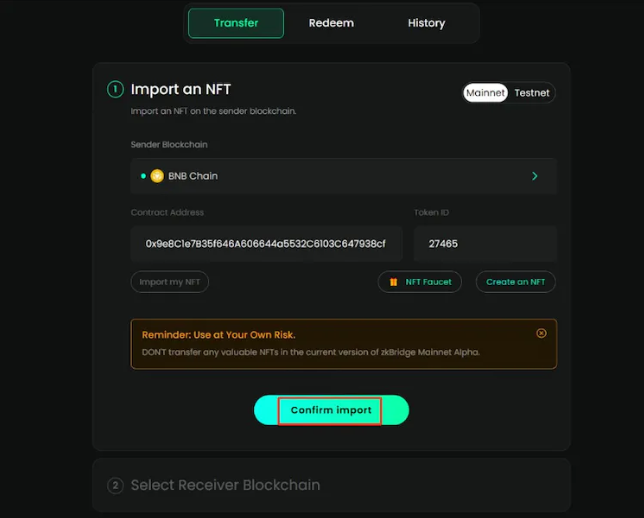The height and width of the screenshot is (518, 644).
Task: Click the green status dot by BNB Chain
Action: [x=143, y=176]
